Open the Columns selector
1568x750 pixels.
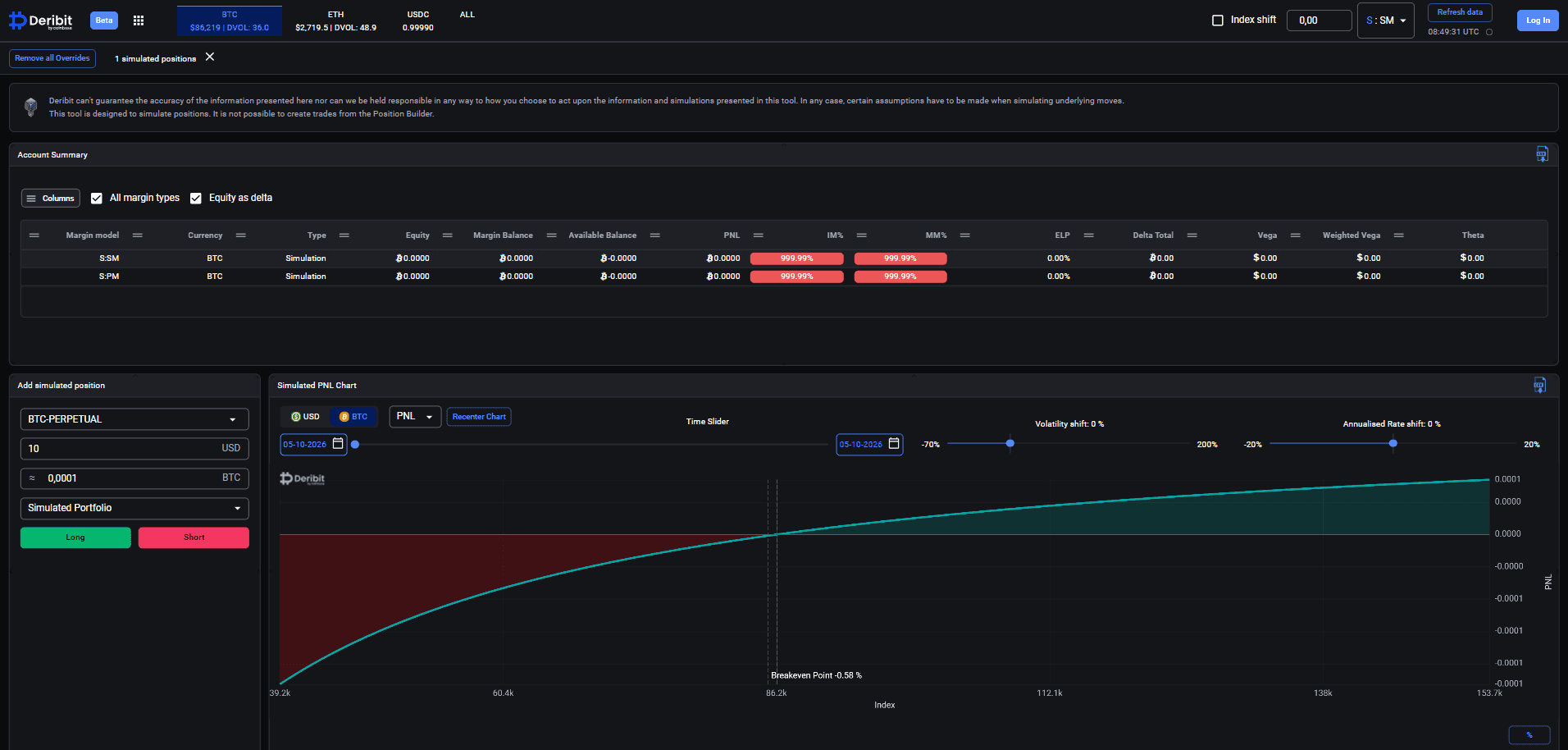tap(51, 199)
